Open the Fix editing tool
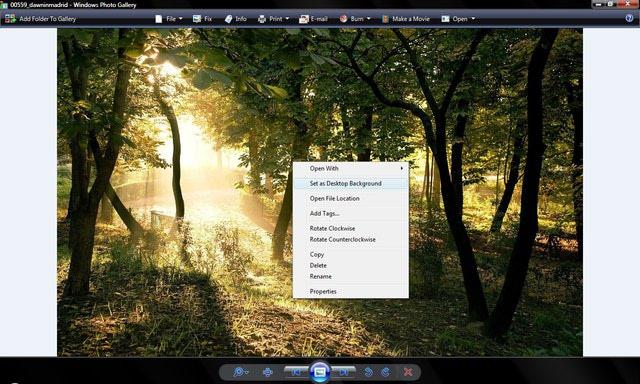Screen dimensions: 640x384 tap(202, 19)
